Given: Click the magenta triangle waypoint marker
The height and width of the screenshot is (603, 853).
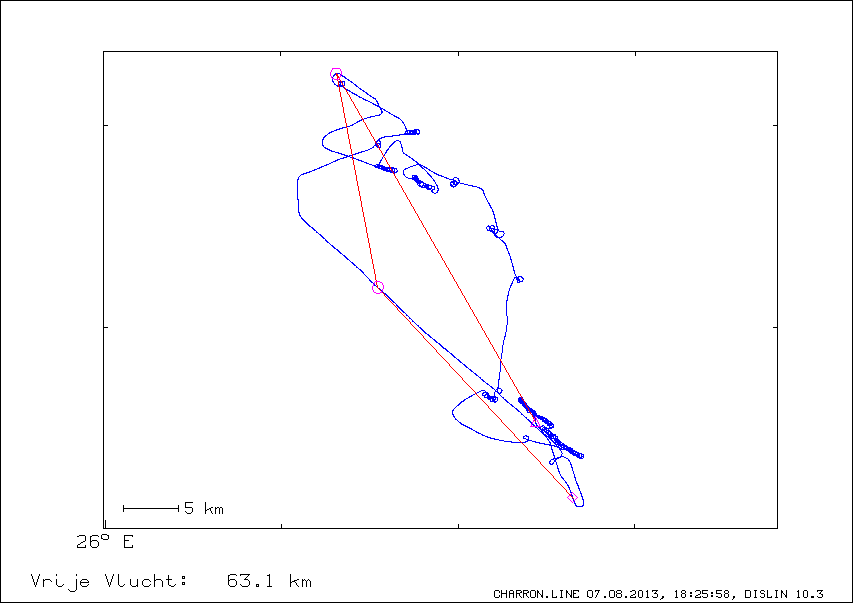Looking at the screenshot, I should point(536,421).
